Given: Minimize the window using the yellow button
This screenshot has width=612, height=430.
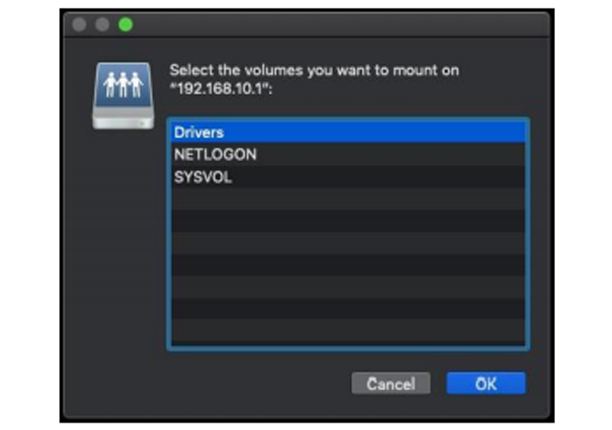Looking at the screenshot, I should click(104, 24).
